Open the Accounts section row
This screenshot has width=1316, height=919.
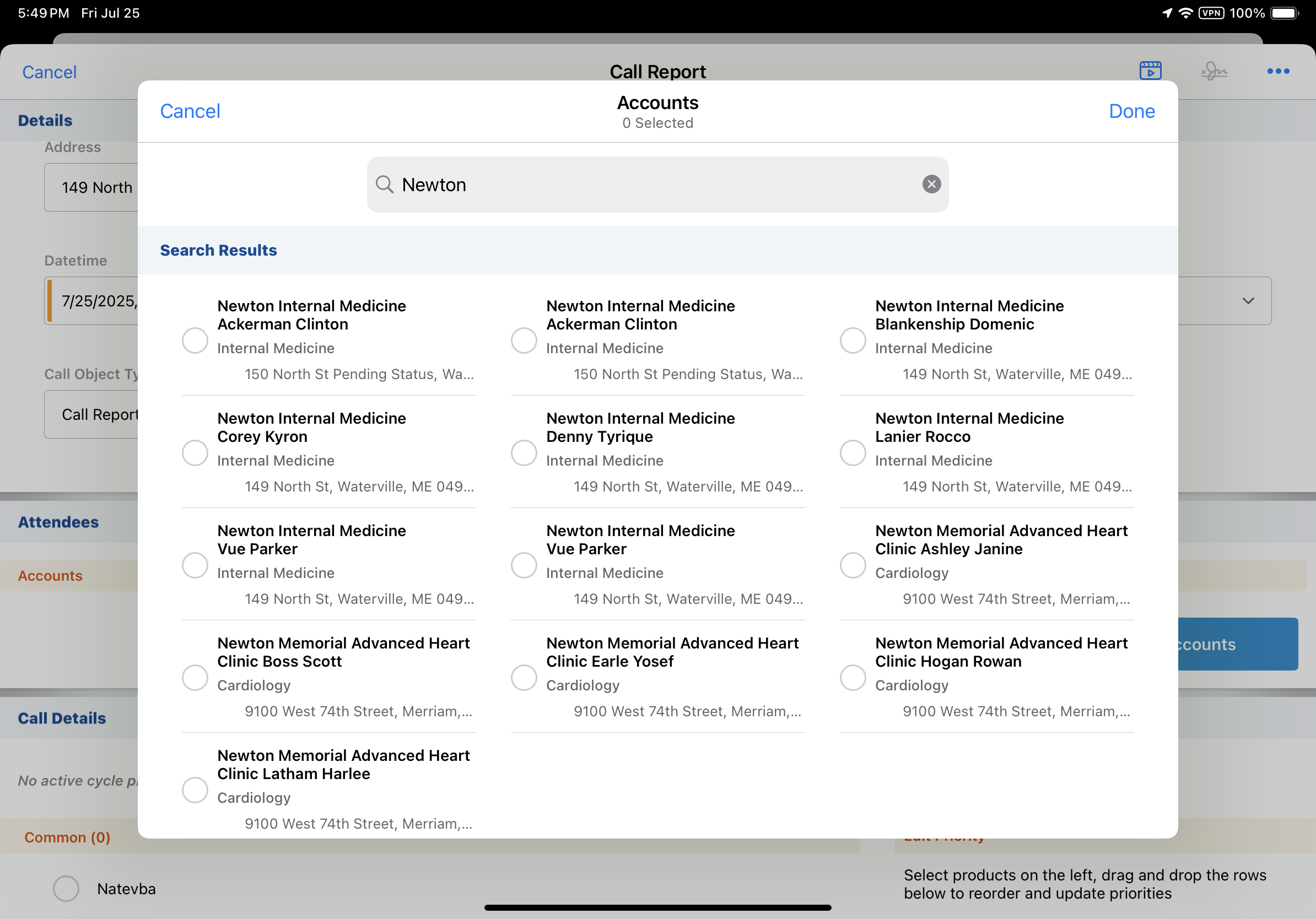click(x=51, y=576)
